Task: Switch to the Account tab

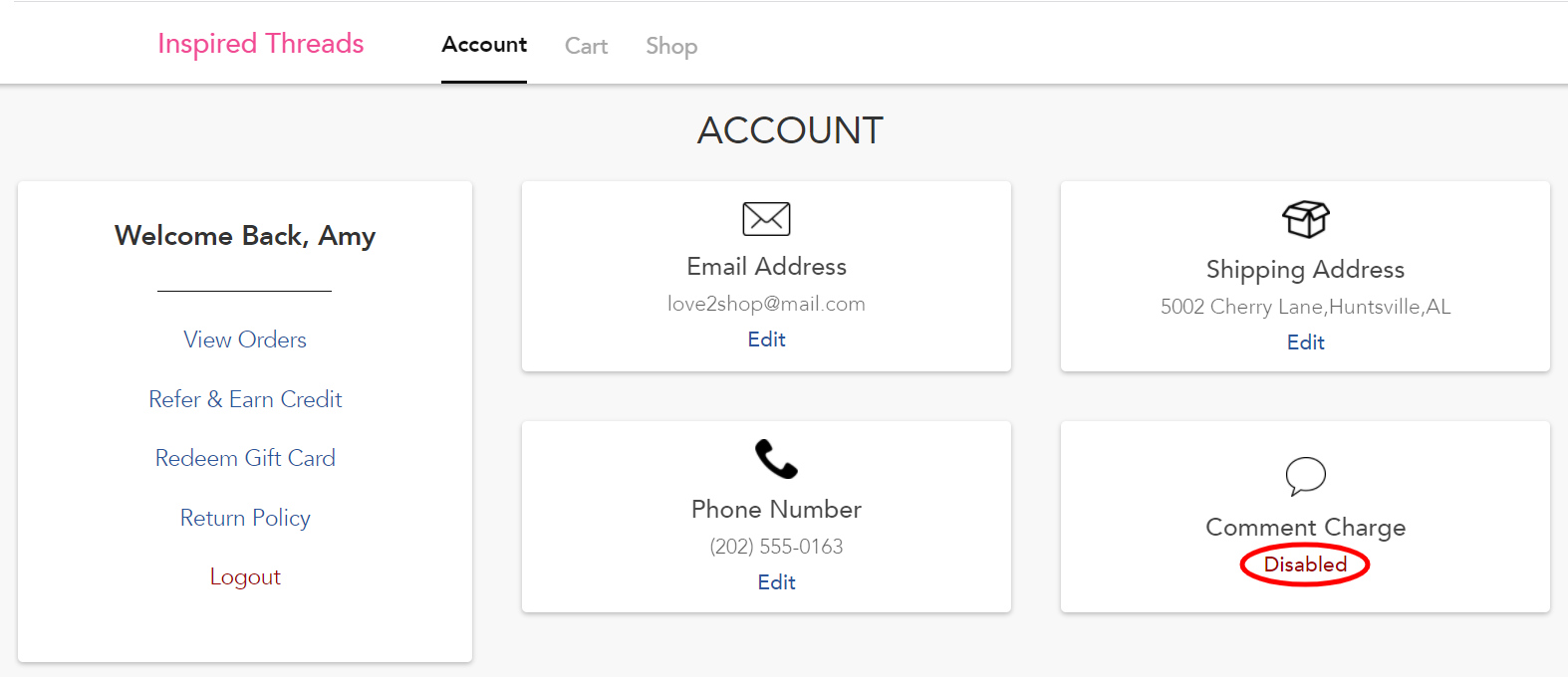Action: [x=484, y=45]
